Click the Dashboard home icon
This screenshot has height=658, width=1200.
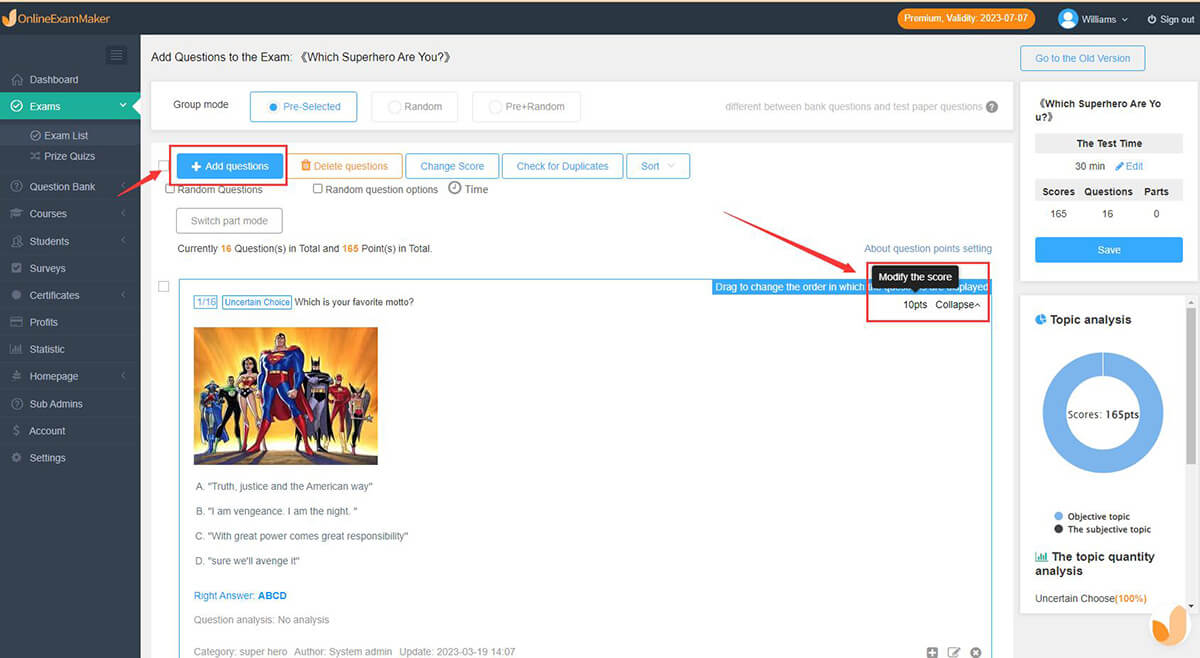click(17, 80)
